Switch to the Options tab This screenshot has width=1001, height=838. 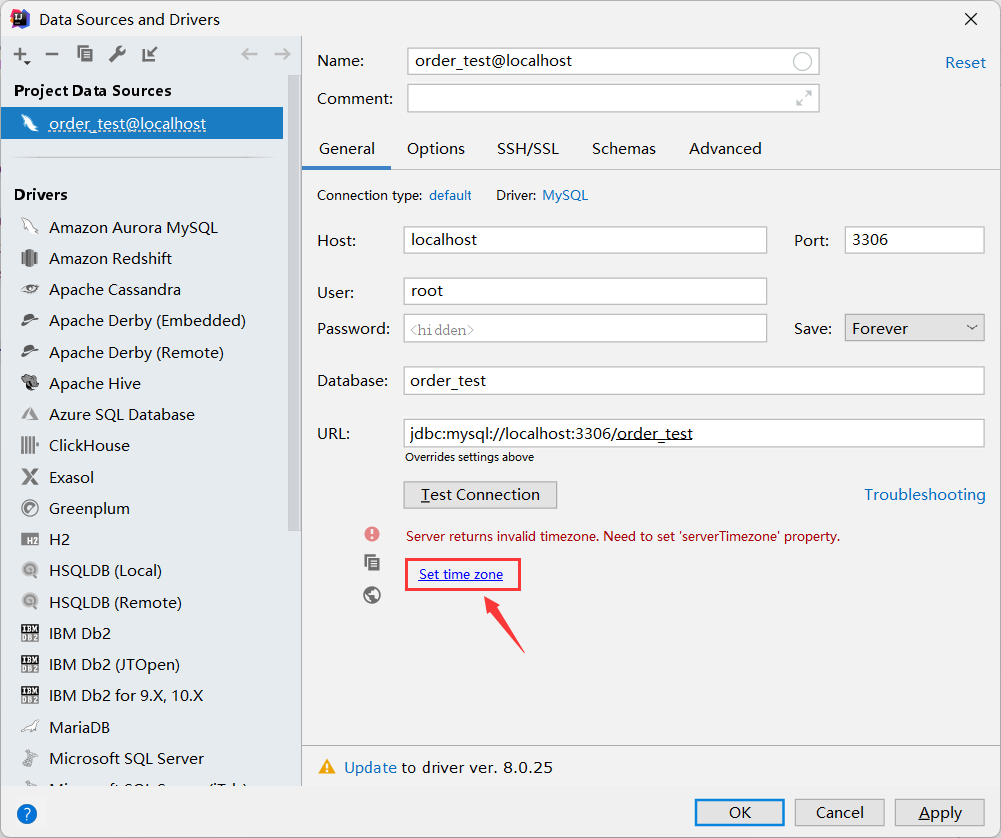tap(436, 149)
